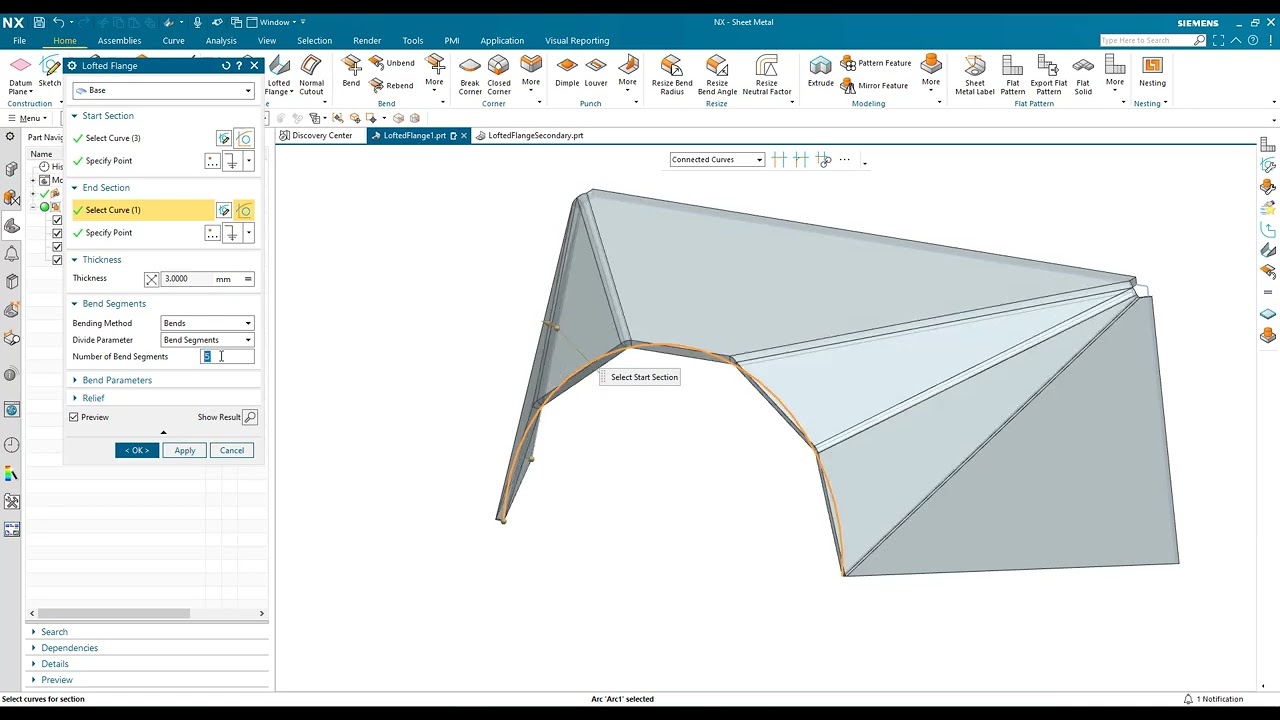
Task: Open the File menu
Action: (19, 41)
